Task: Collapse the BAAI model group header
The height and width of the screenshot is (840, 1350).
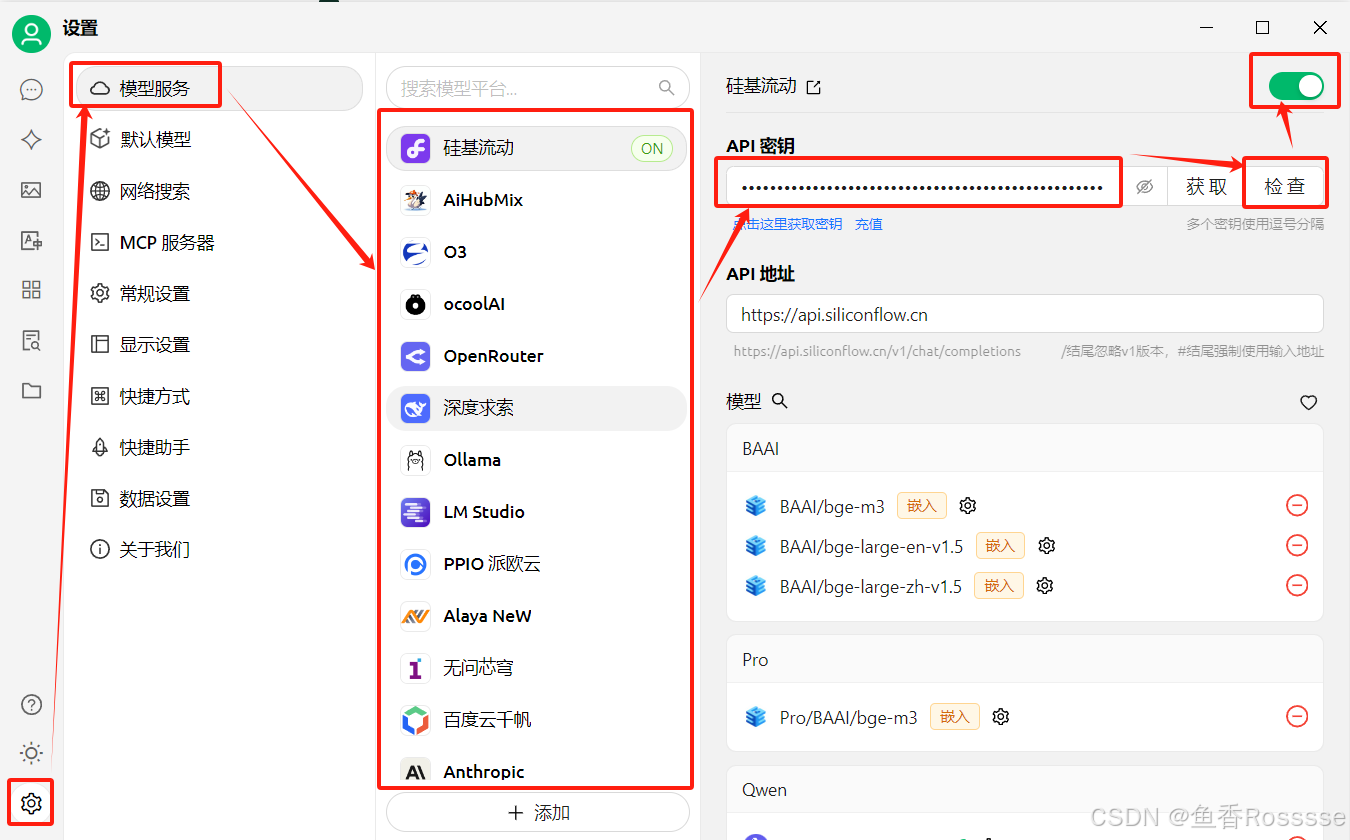Action: 1025,449
